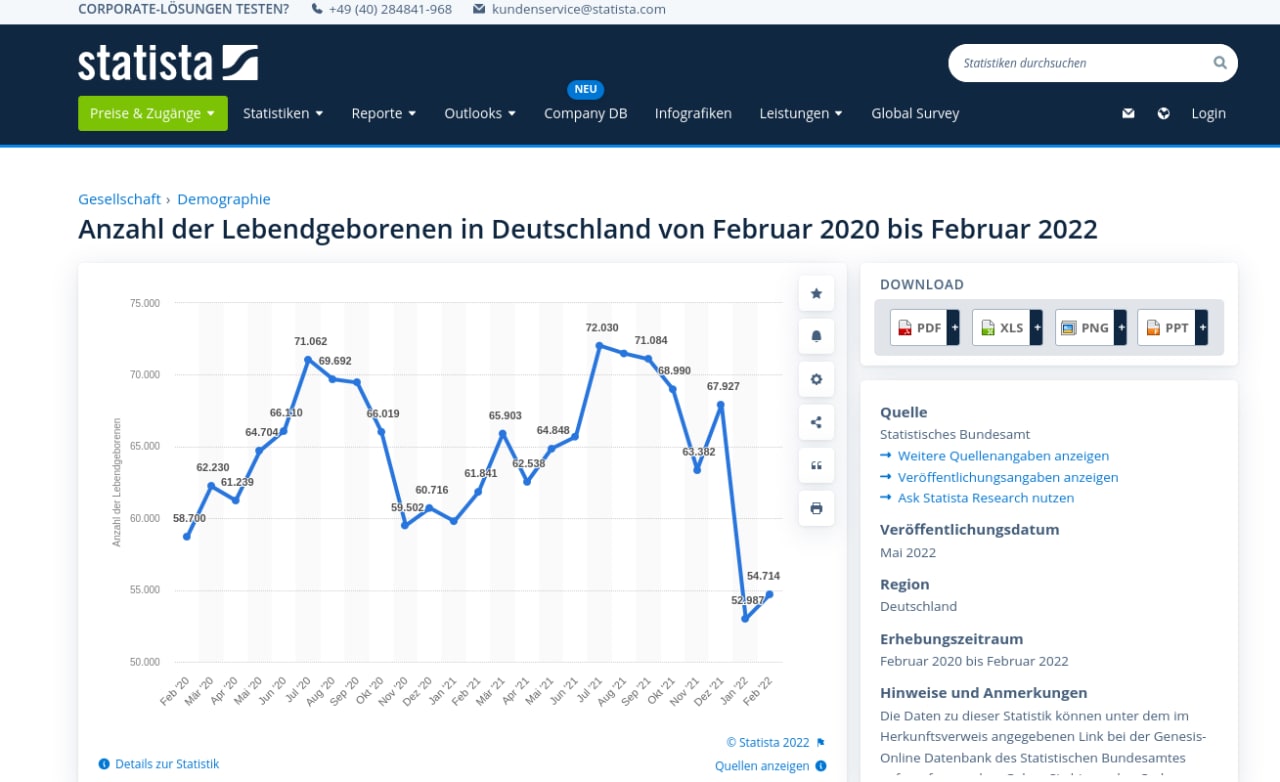The height and width of the screenshot is (782, 1280).
Task: Expand the Preise & Zugänge dropdown
Action: pyautogui.click(x=153, y=113)
